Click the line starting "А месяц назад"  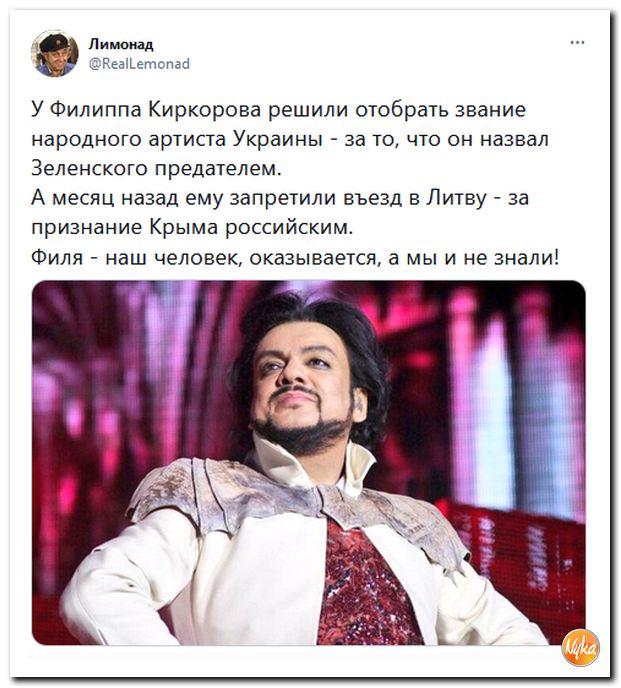tap(280, 198)
